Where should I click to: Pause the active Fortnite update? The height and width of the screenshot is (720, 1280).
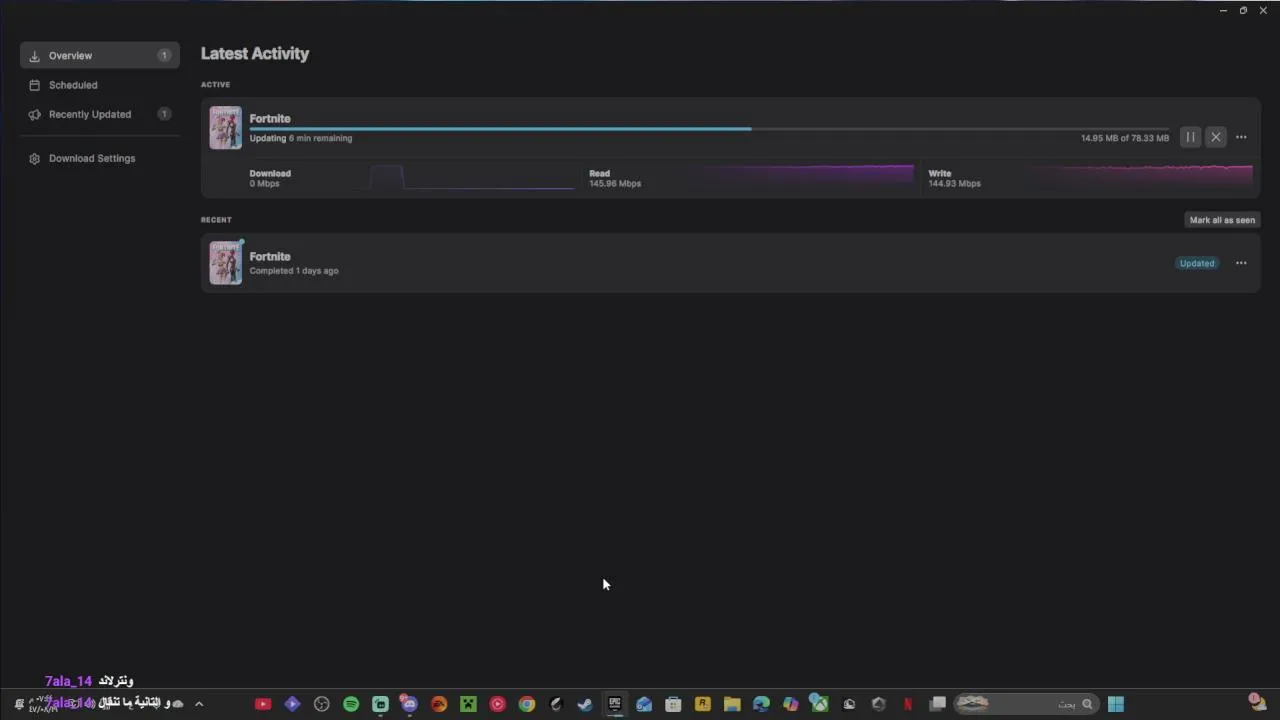[1190, 137]
